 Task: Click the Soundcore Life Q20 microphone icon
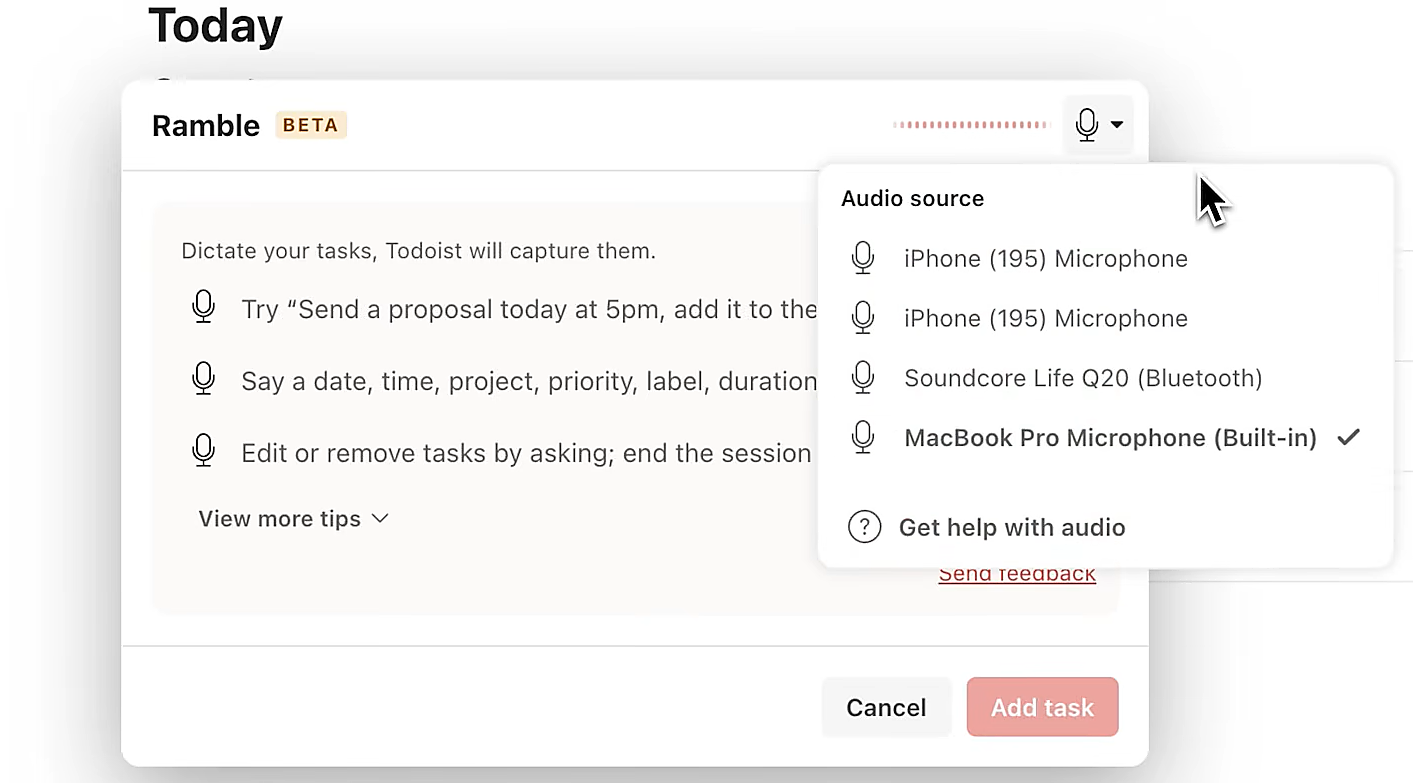pyautogui.click(x=863, y=378)
